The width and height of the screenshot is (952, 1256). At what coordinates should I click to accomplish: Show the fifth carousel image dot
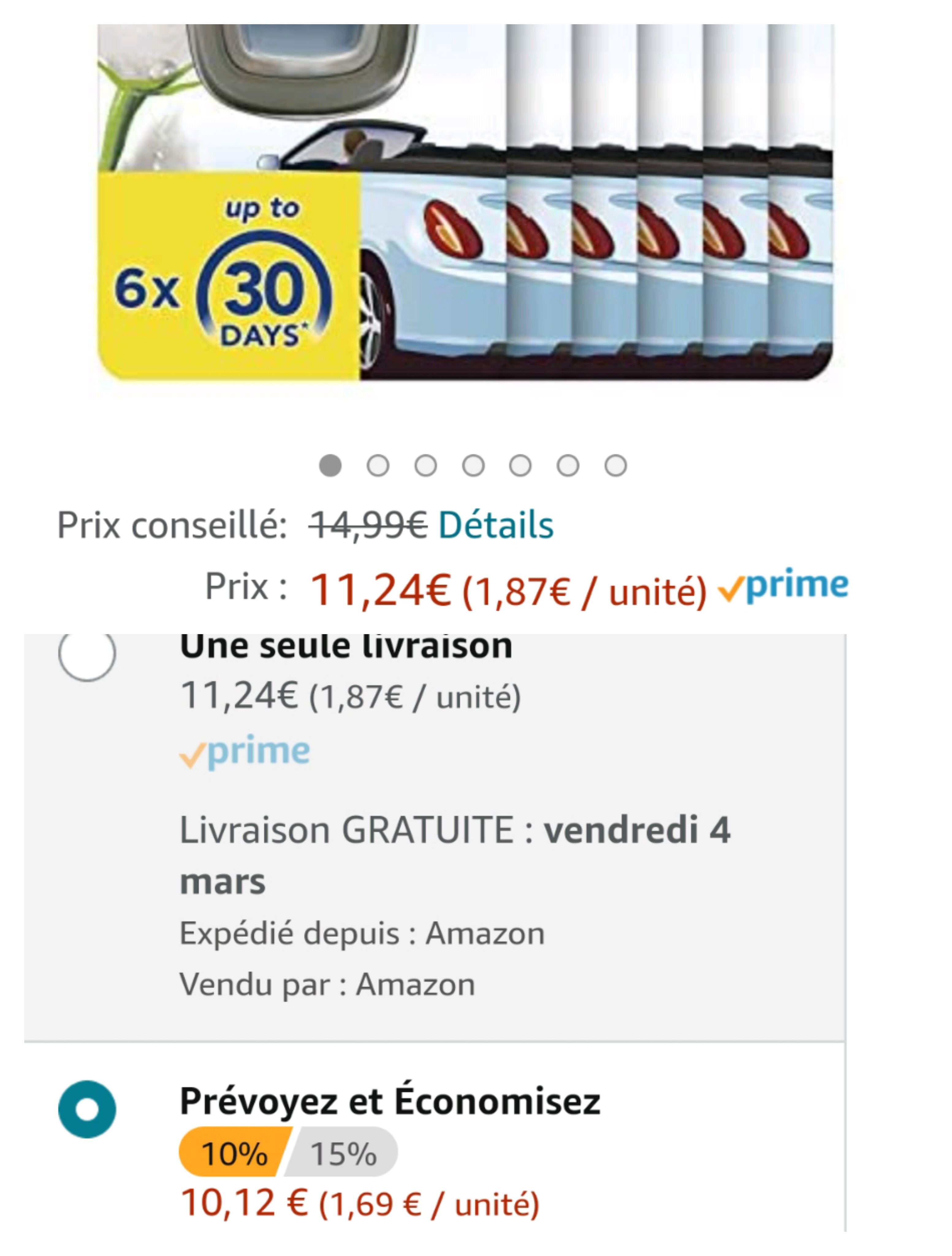click(520, 465)
